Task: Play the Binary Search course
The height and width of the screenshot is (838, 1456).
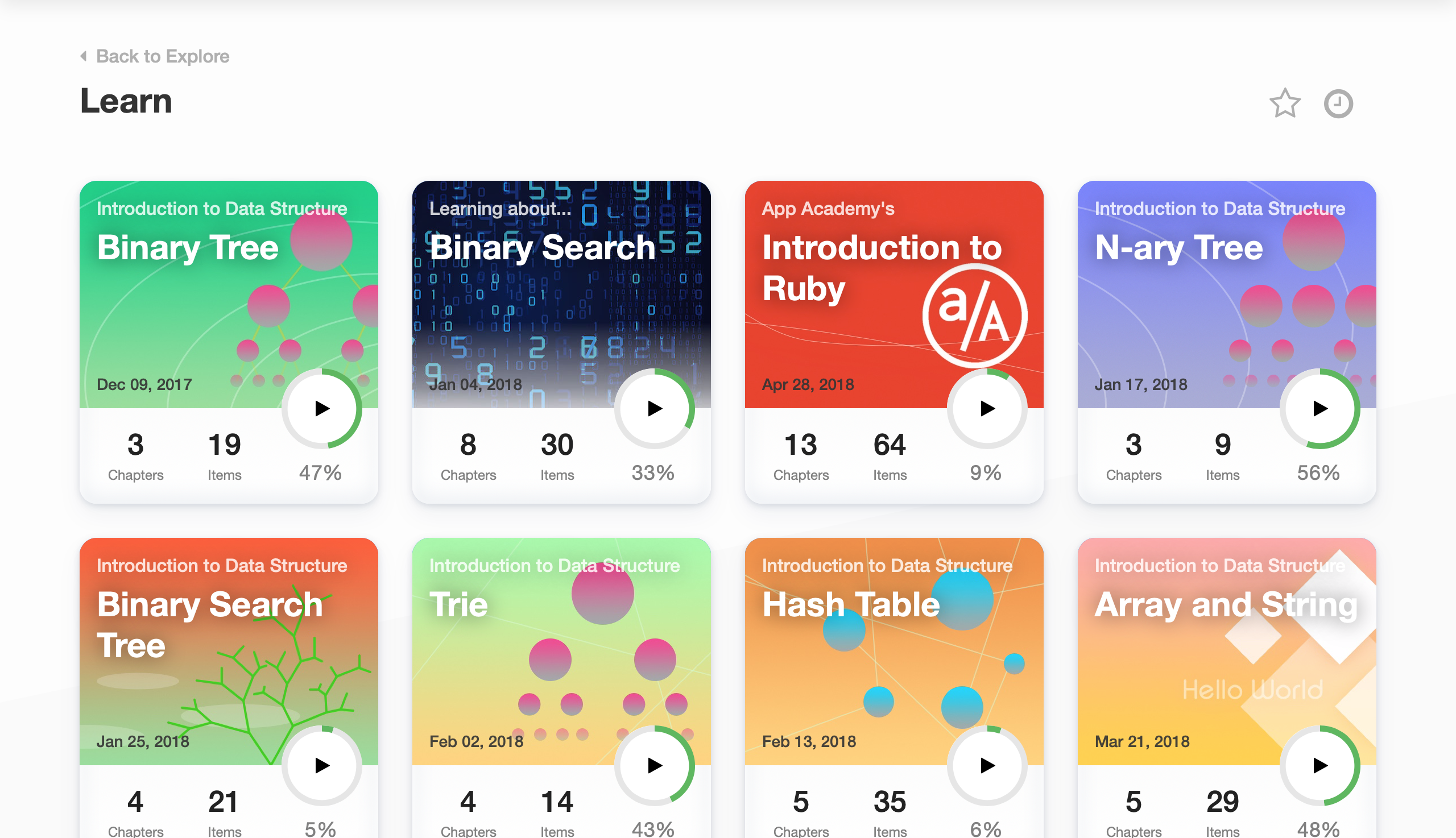Action: [x=655, y=408]
